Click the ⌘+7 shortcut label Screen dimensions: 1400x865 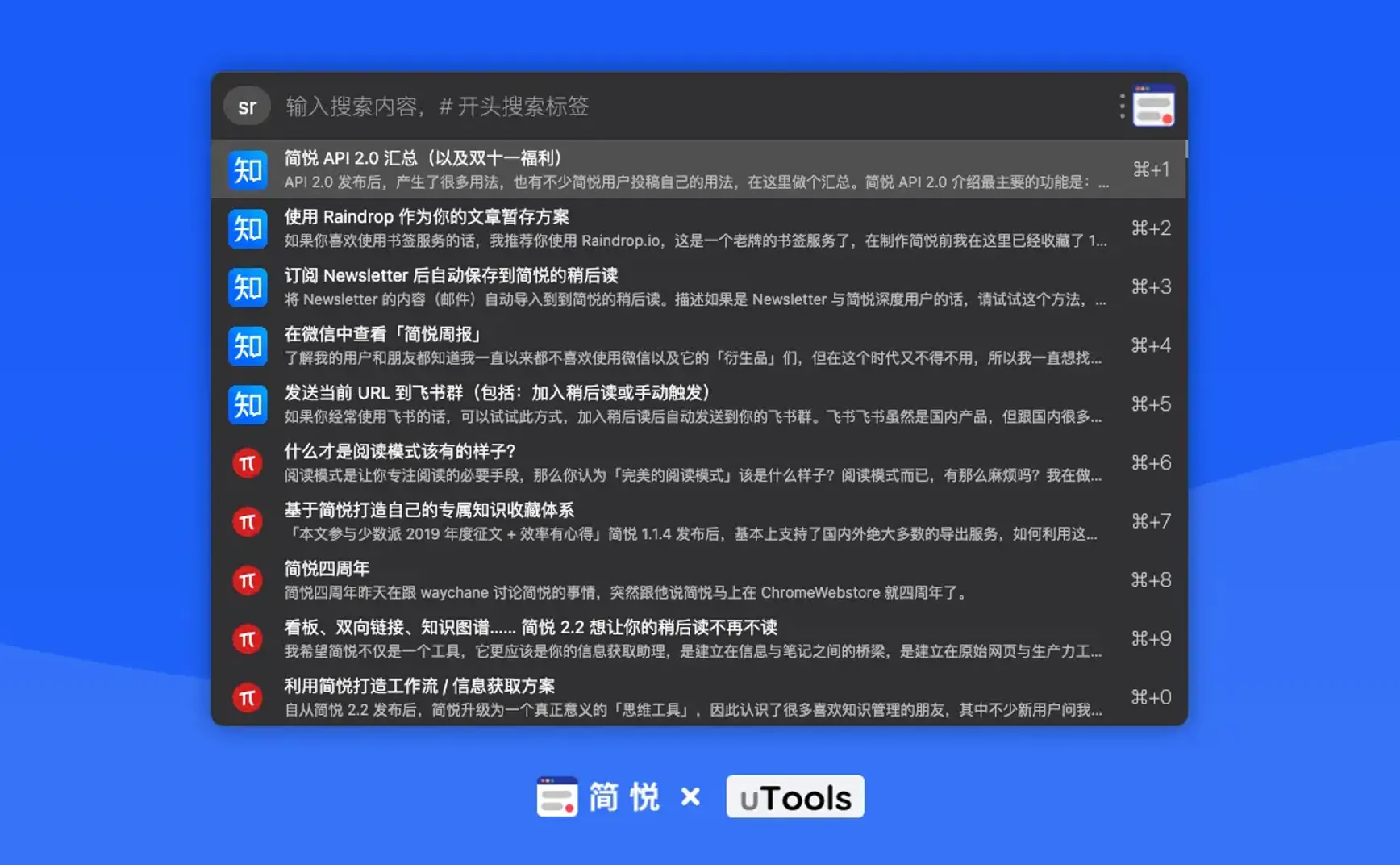(1152, 521)
